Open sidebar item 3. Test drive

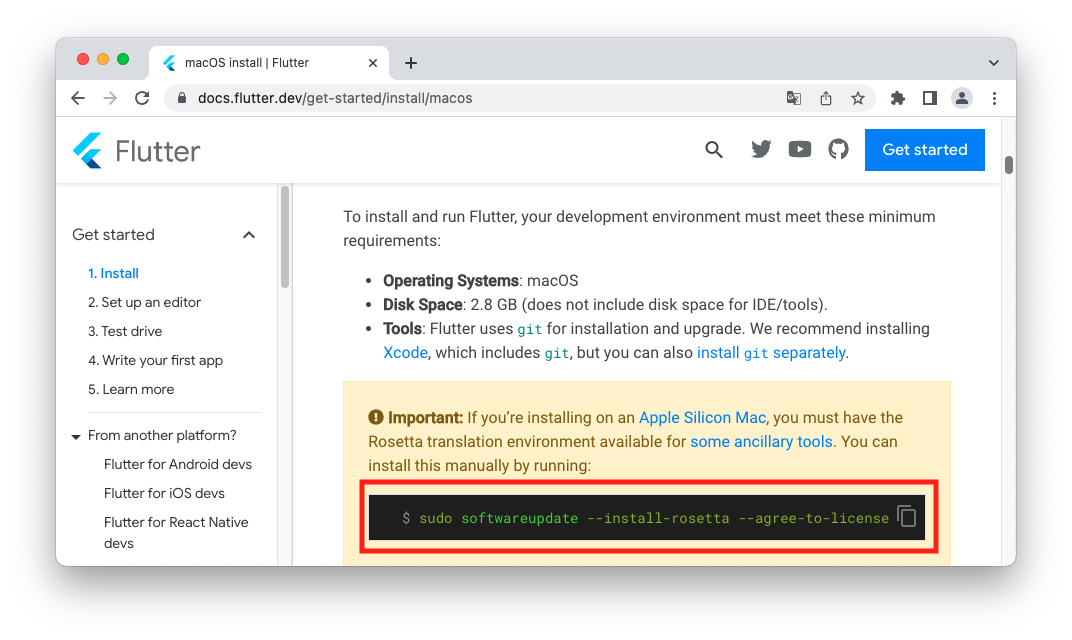tap(125, 332)
